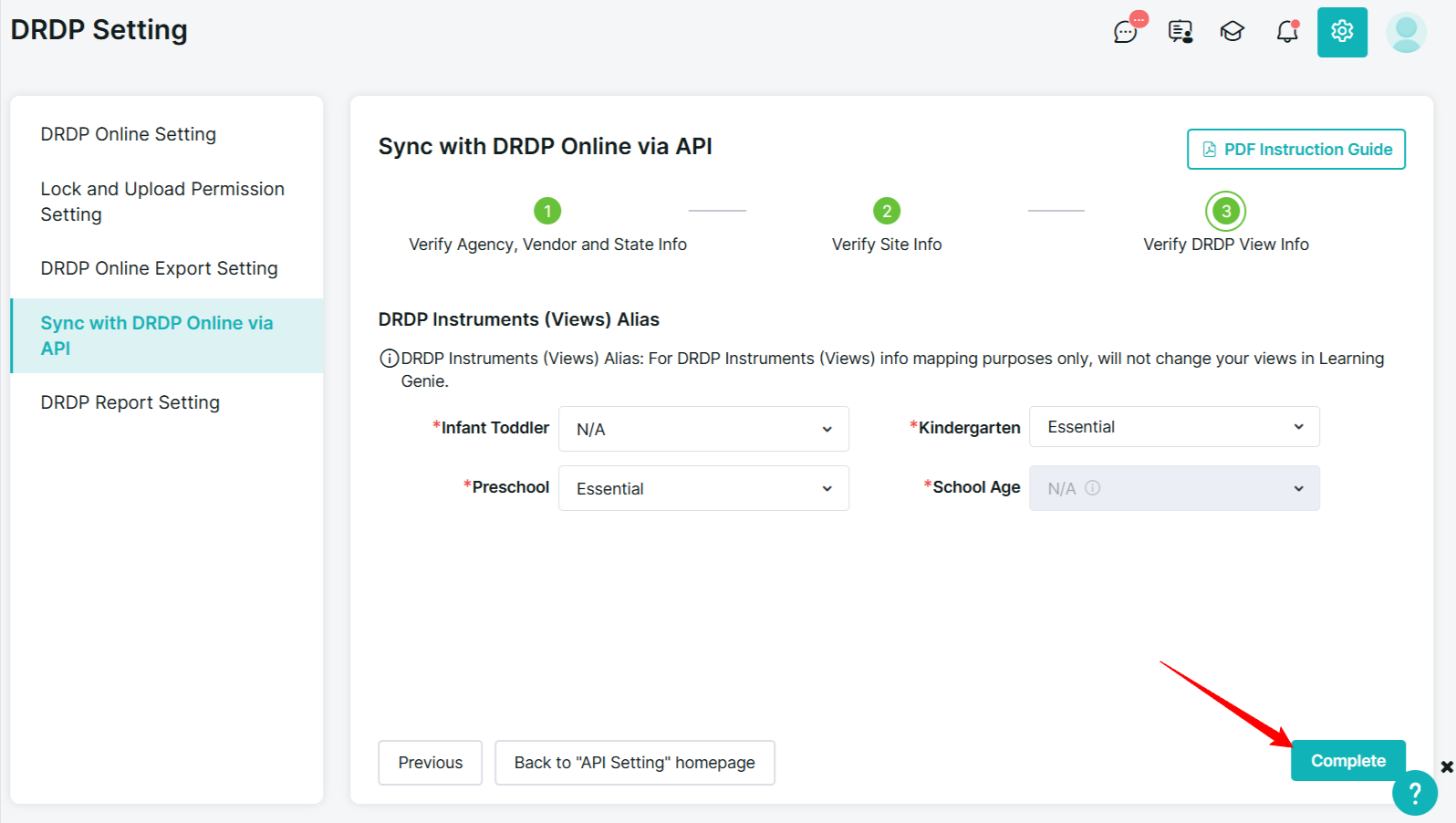The image size is (1456, 823).
Task: Click the Previous button
Action: (x=430, y=763)
